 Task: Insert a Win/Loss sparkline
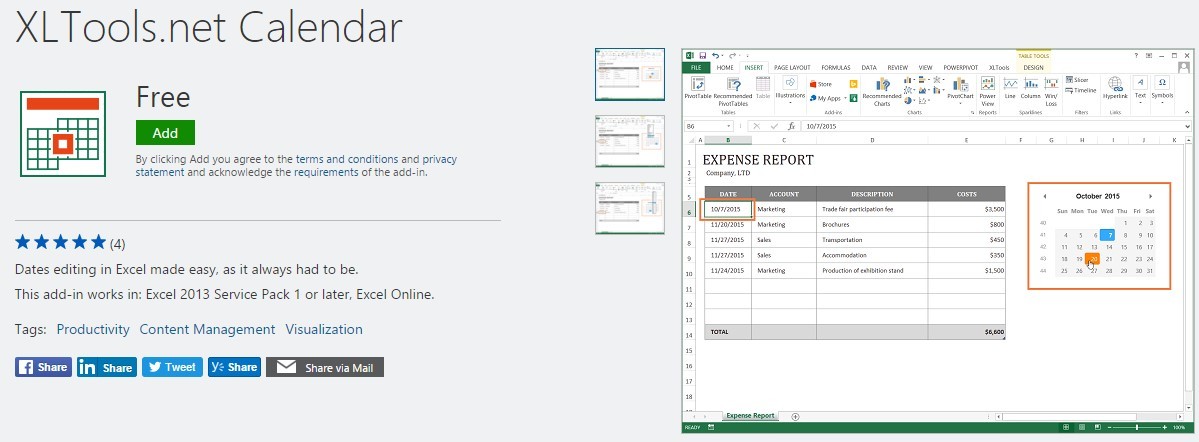coord(1051,91)
